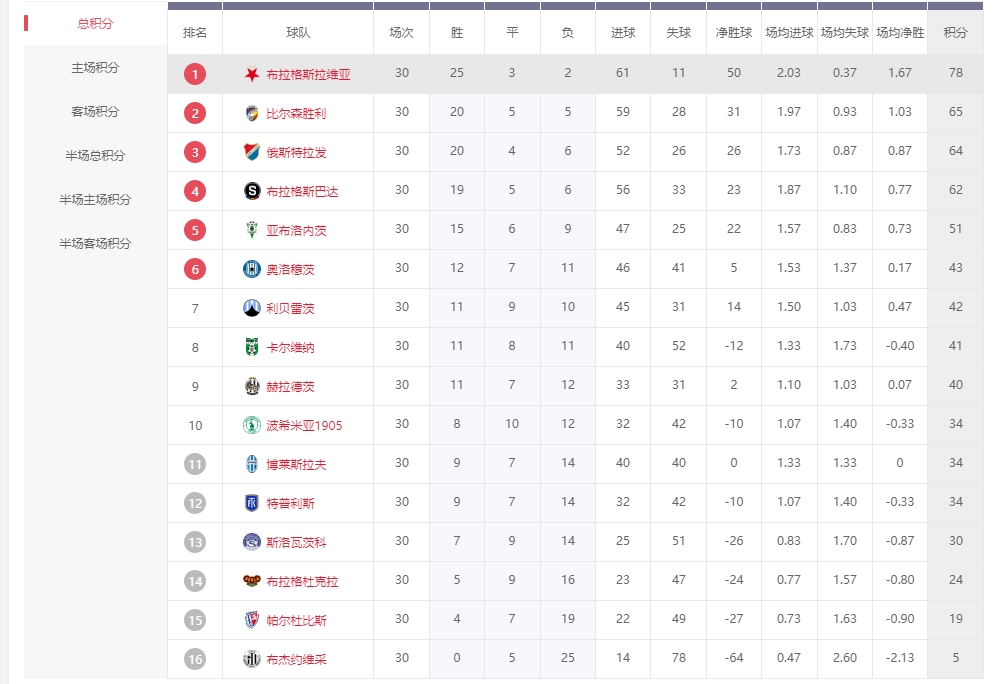Click the 帕尔杜比斯 club crest
This screenshot has width=994, height=684.
pyautogui.click(x=252, y=620)
